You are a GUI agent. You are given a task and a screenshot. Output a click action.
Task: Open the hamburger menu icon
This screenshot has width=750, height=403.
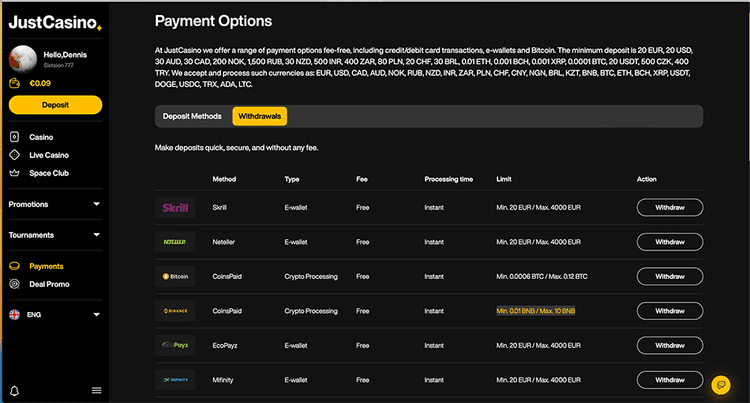(97, 391)
